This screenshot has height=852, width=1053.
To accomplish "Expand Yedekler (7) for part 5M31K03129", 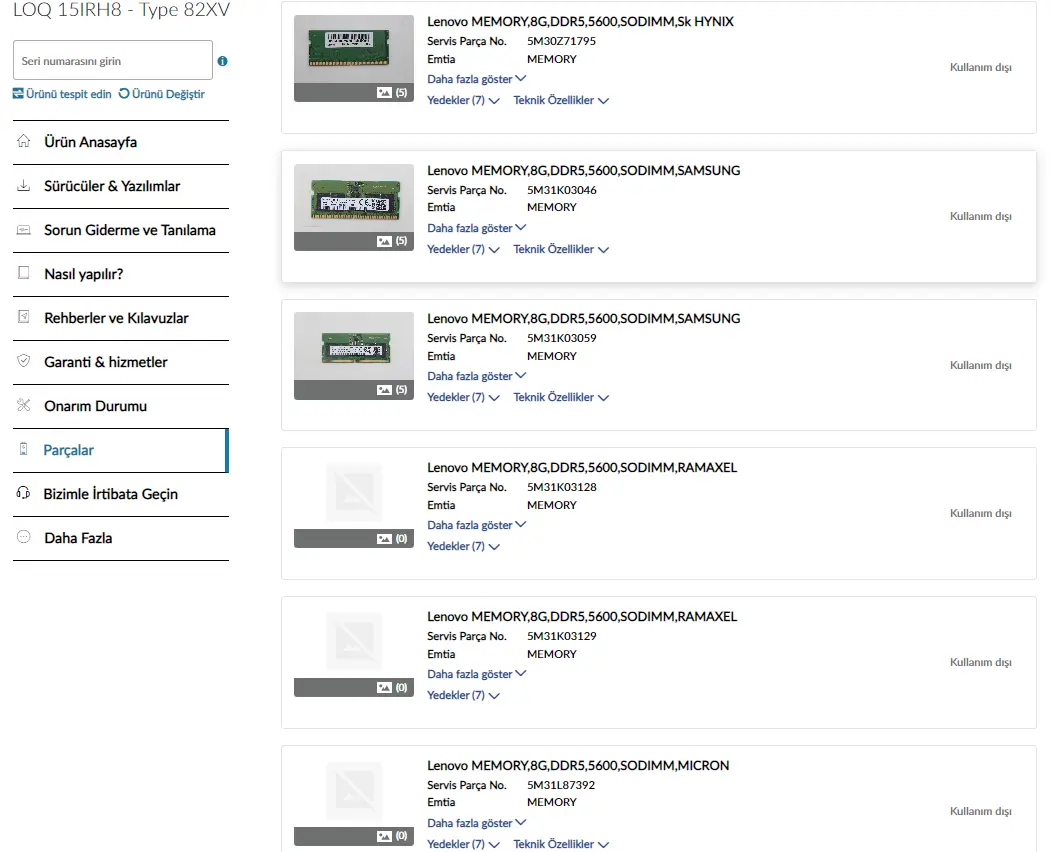I will pos(463,696).
